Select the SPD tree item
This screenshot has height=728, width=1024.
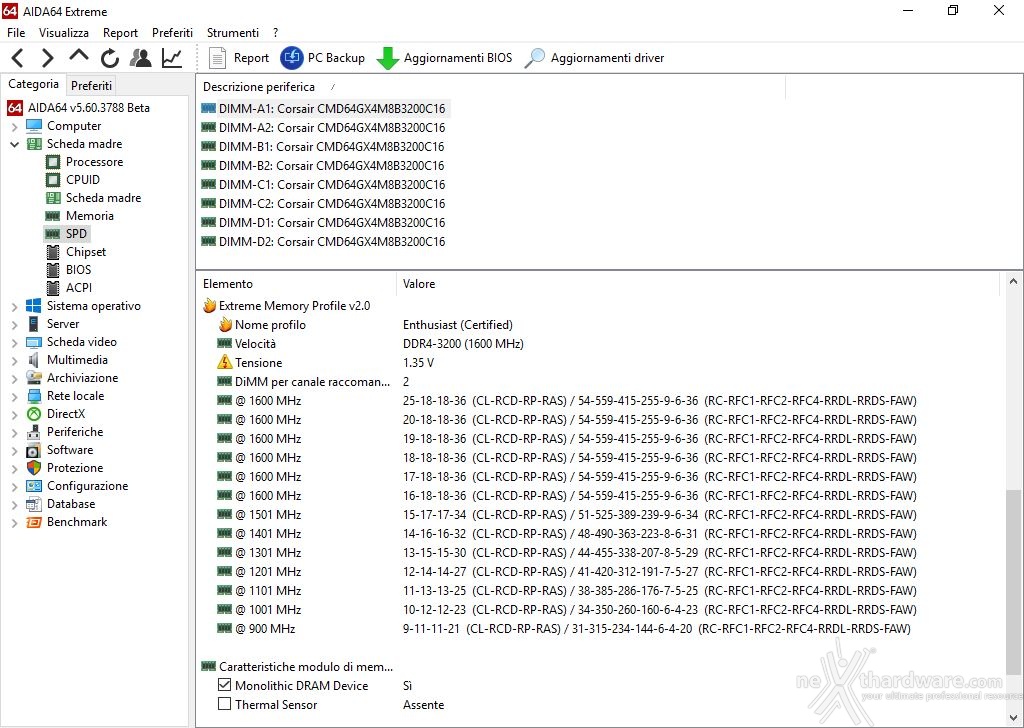[67, 234]
